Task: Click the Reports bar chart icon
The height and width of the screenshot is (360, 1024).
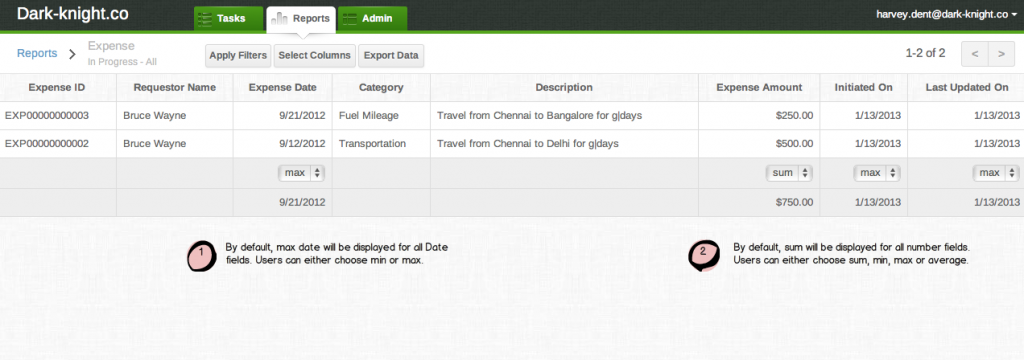Action: click(280, 19)
